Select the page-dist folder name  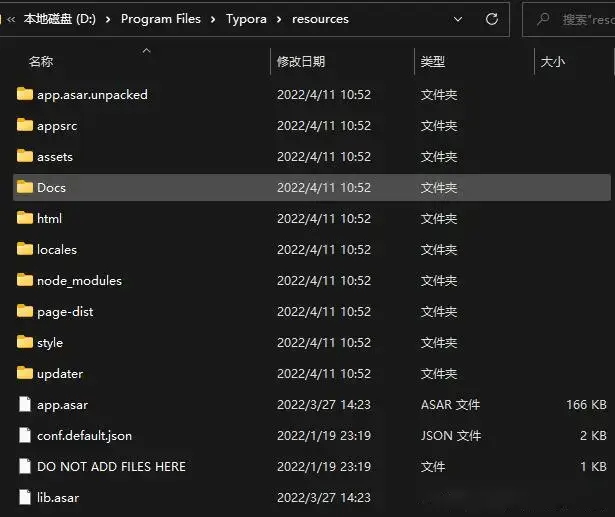65,312
